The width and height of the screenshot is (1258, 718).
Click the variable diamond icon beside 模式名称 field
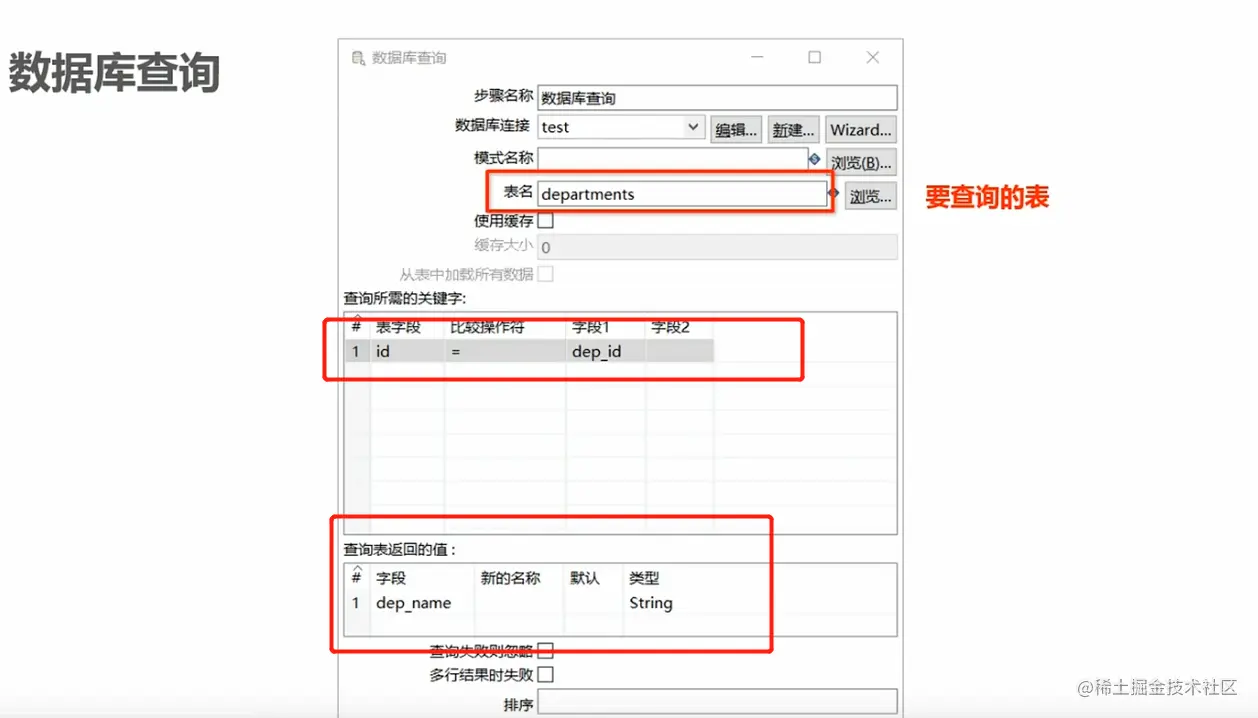(814, 159)
